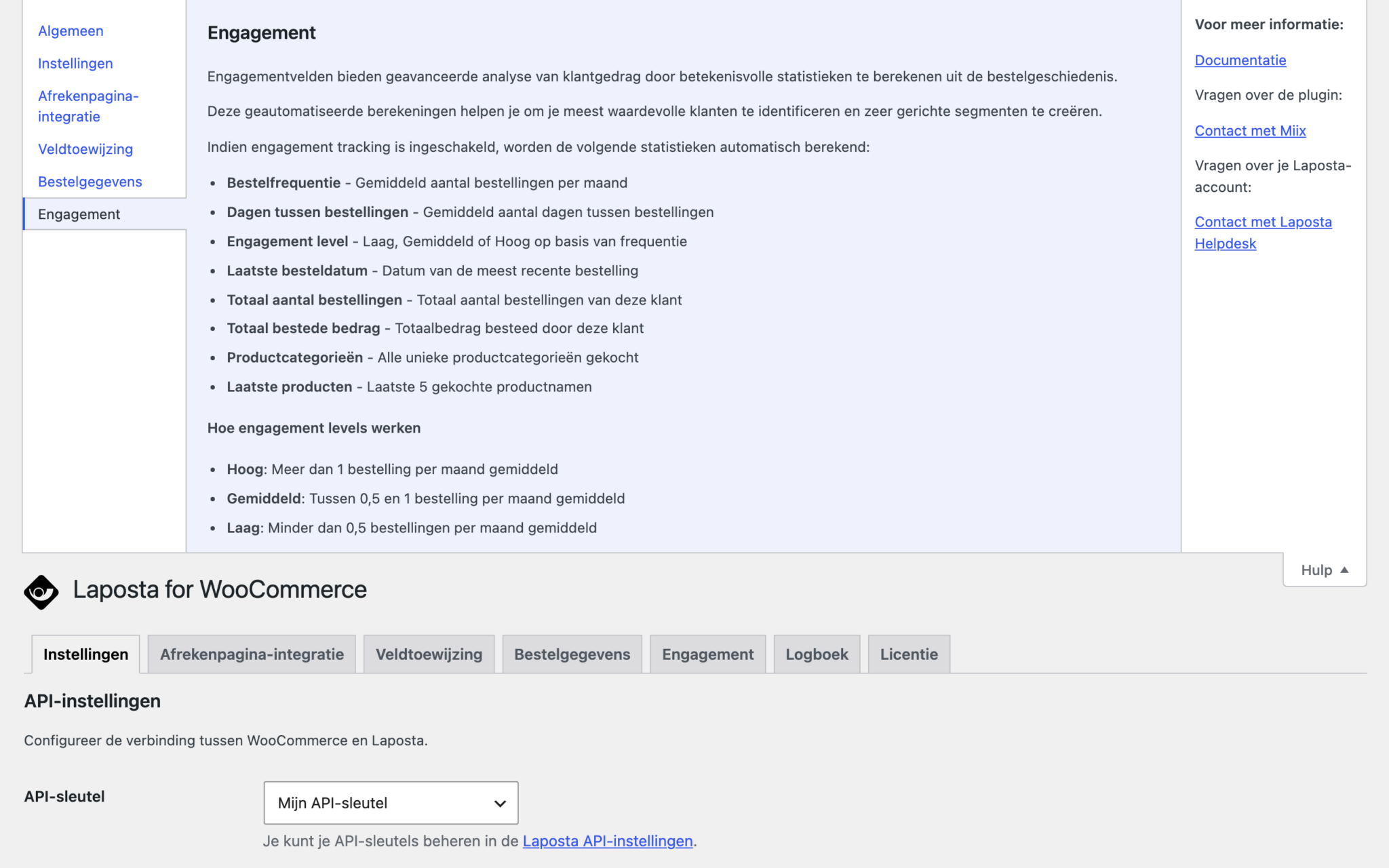Viewport: 1389px width, 868px height.
Task: Open the Documentatie link
Action: pyautogui.click(x=1240, y=60)
